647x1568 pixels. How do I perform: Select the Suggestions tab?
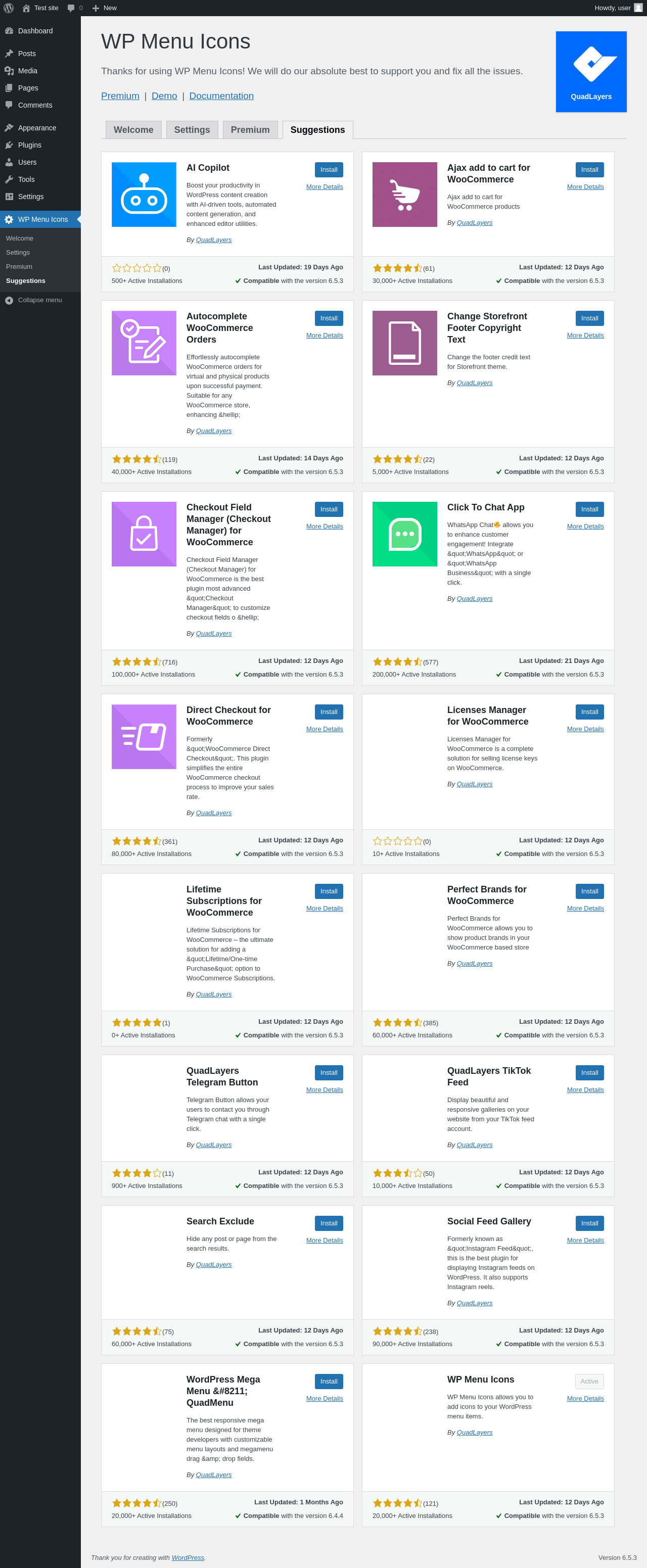(318, 130)
